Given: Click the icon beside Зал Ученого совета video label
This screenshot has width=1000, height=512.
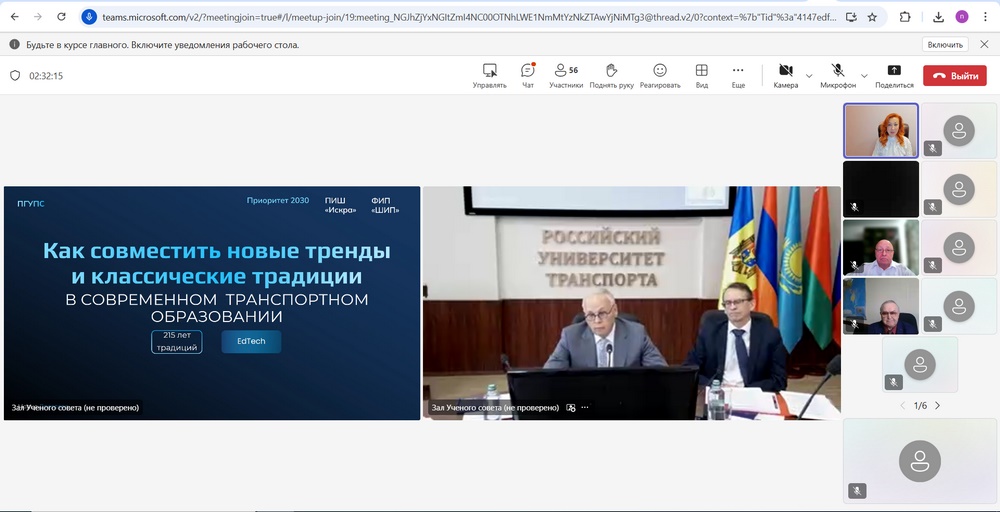Looking at the screenshot, I should coord(571,407).
